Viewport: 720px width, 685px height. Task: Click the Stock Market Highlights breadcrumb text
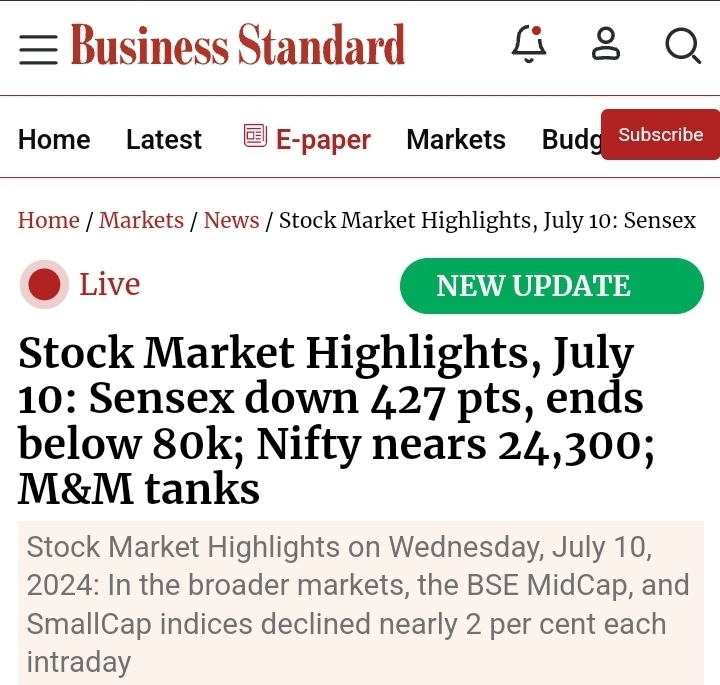(487, 220)
